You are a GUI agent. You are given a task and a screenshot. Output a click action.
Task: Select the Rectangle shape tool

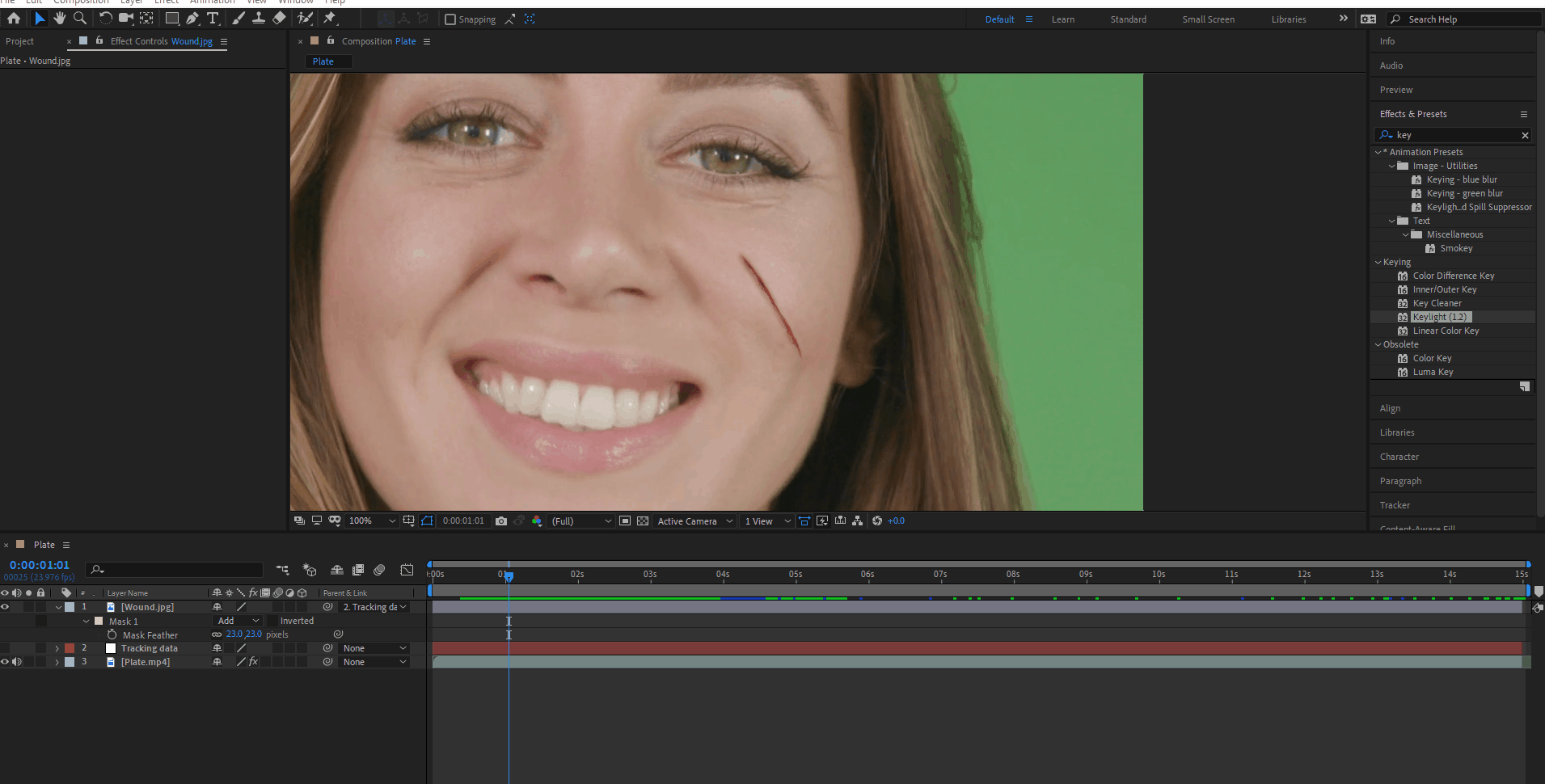coord(172,18)
